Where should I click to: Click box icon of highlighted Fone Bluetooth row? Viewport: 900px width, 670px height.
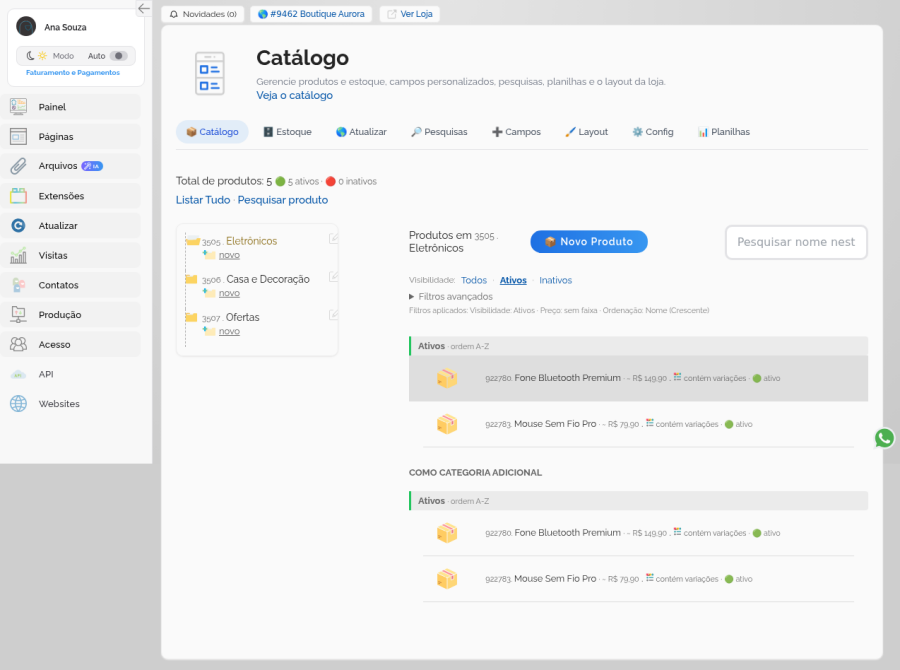447,378
